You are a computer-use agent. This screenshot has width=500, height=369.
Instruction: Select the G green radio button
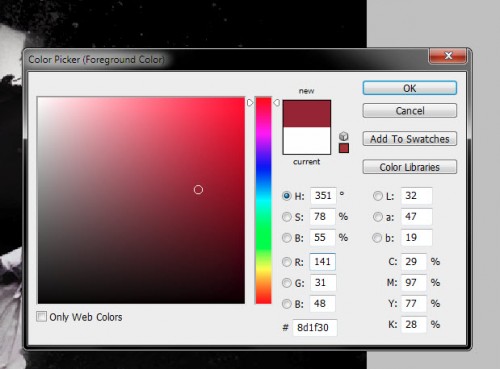click(286, 283)
